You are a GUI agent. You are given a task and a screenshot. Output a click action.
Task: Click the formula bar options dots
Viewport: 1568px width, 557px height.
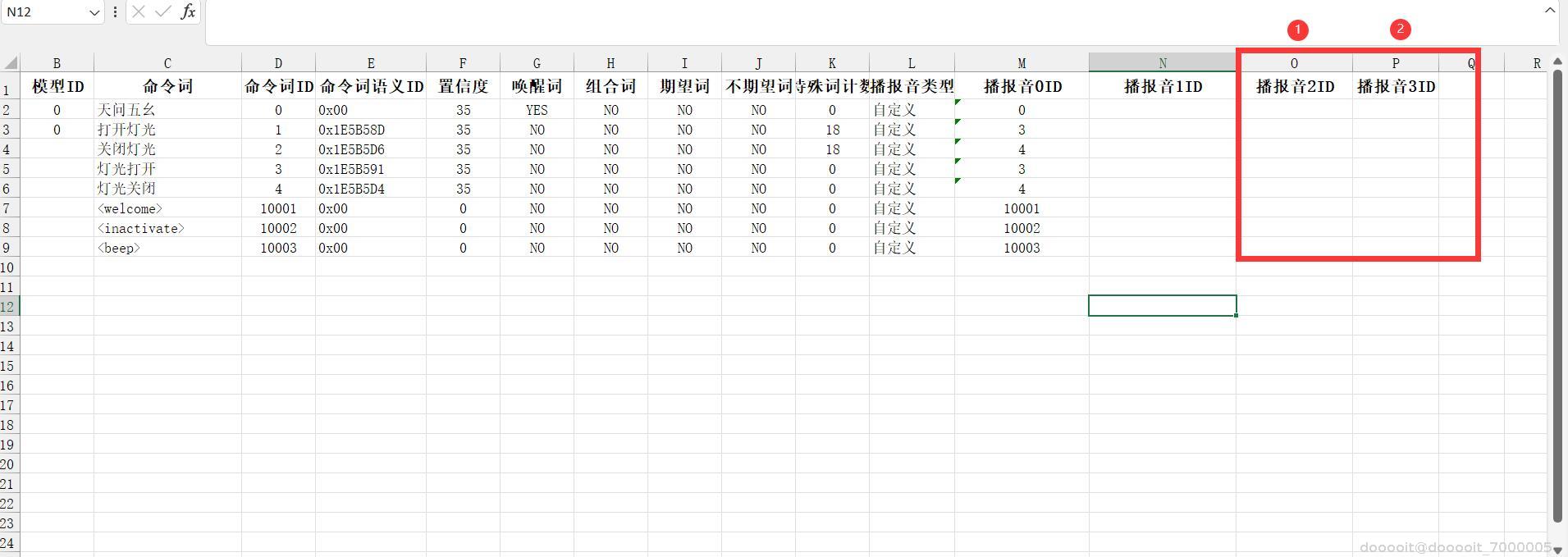coord(115,12)
